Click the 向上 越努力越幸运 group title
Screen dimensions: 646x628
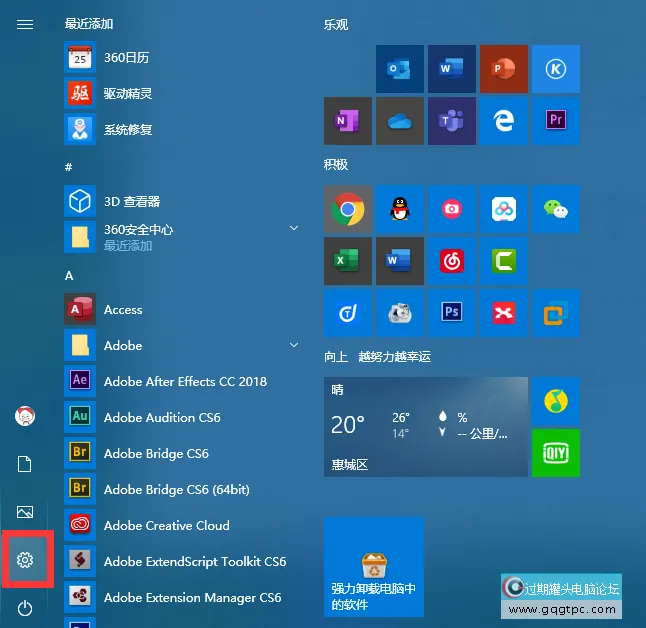(377, 356)
